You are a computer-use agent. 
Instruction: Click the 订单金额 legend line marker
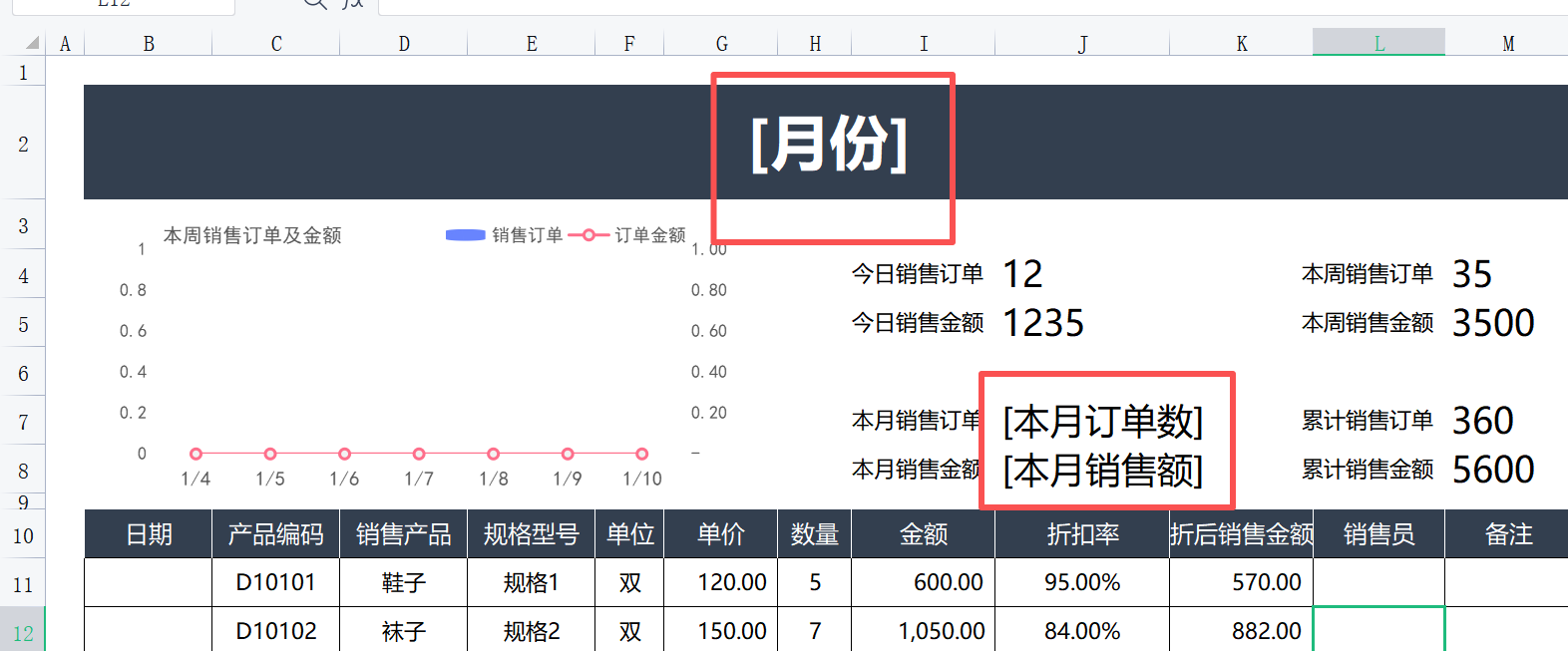pos(588,235)
